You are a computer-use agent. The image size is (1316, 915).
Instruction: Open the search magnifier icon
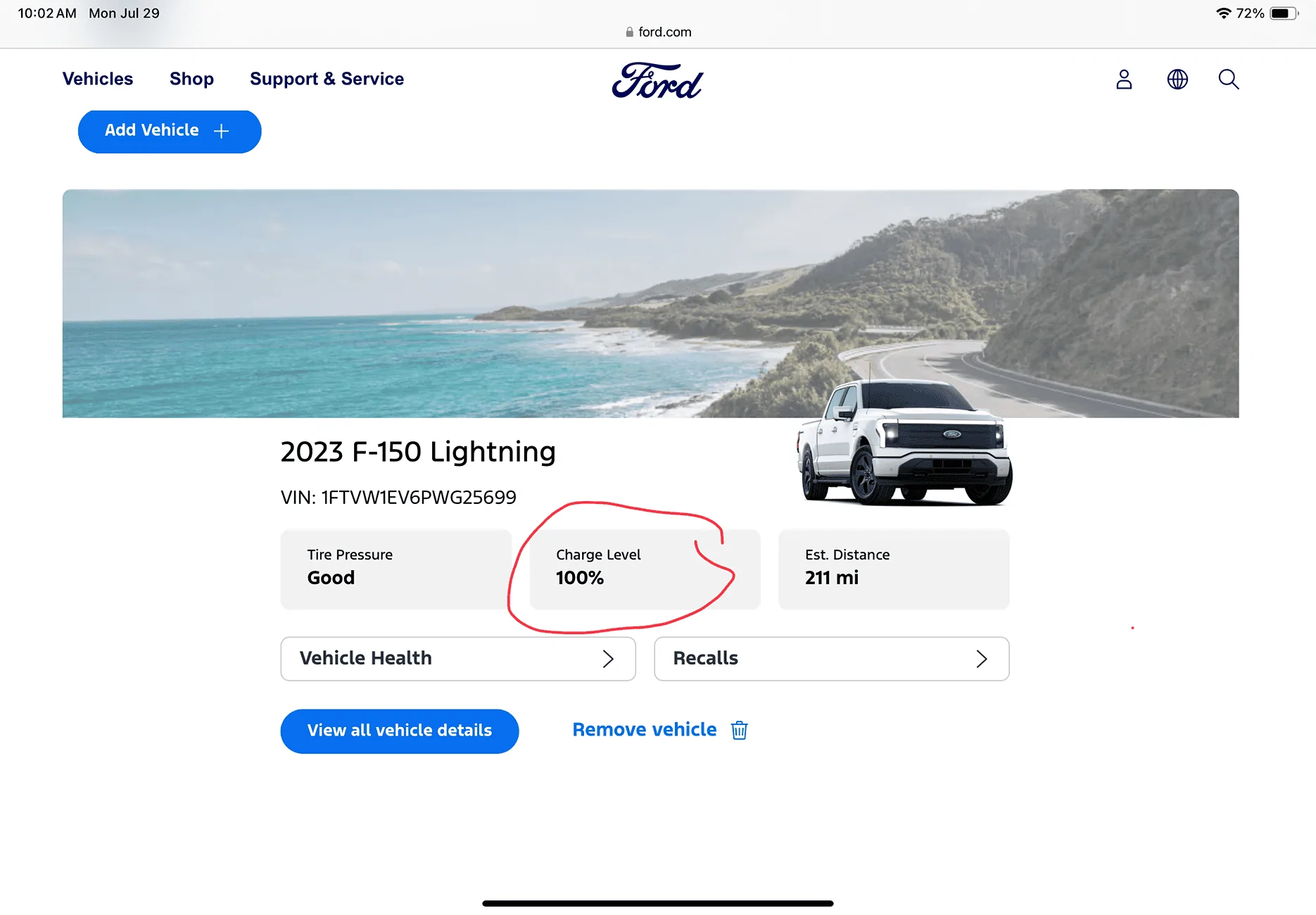pyautogui.click(x=1229, y=80)
